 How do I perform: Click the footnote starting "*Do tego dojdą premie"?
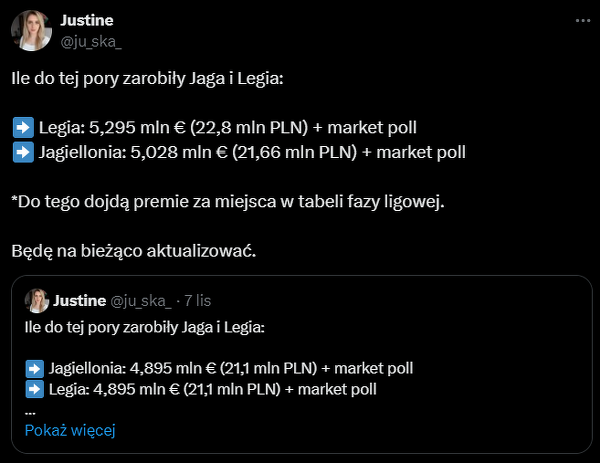tap(228, 202)
